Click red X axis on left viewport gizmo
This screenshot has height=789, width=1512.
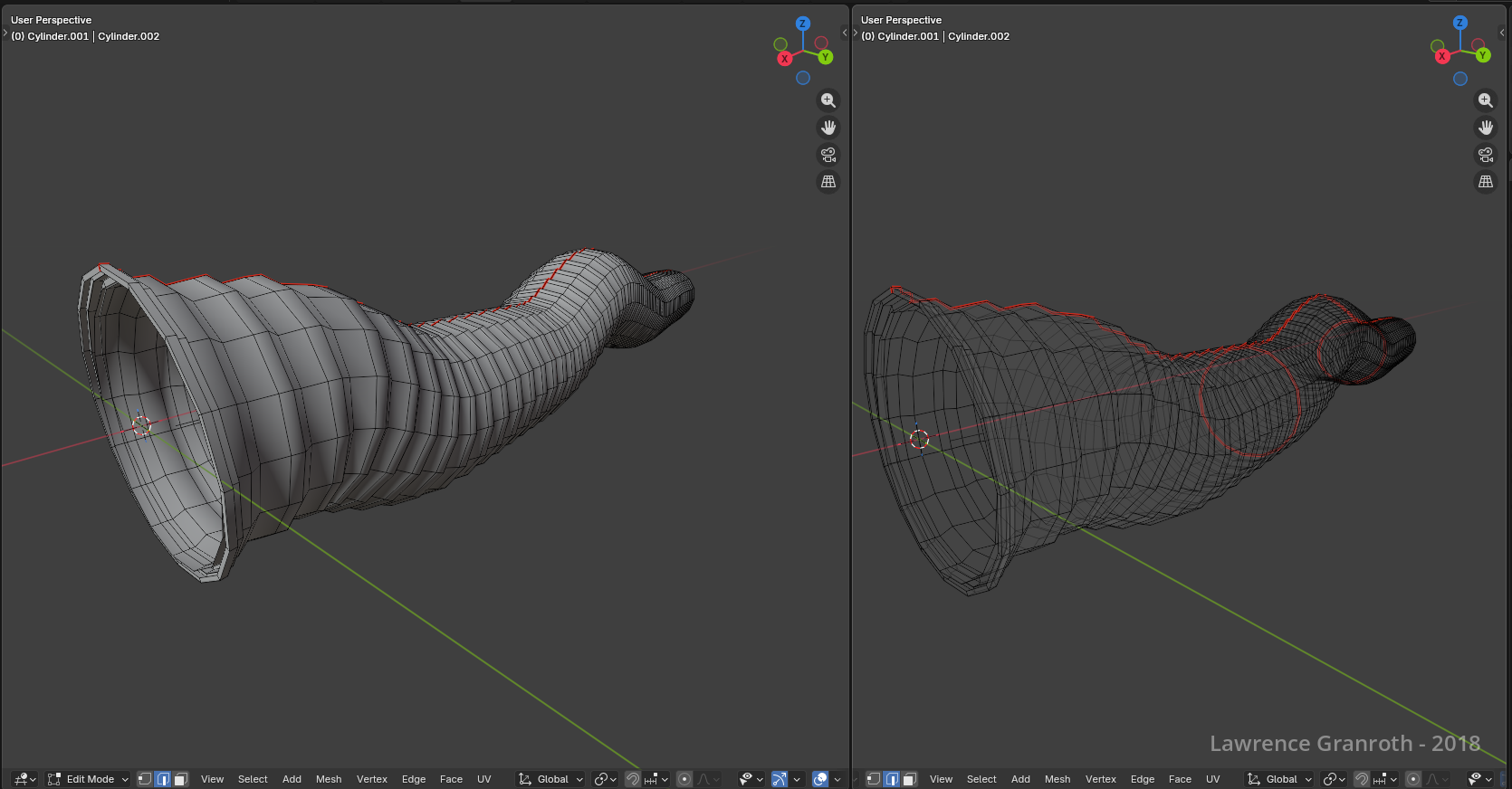(784, 59)
